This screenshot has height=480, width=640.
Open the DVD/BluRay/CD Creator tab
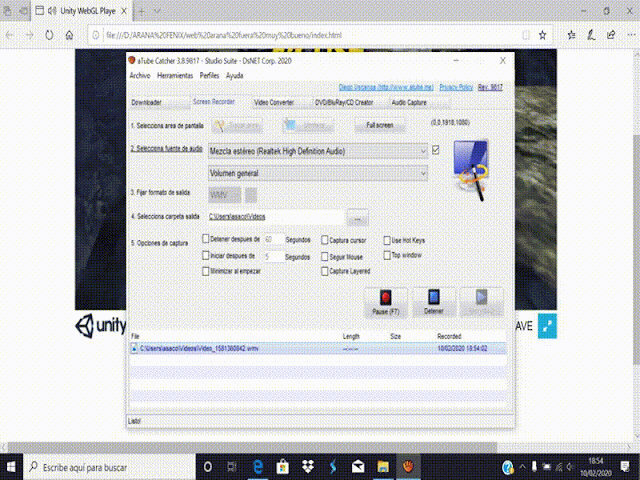click(x=350, y=102)
